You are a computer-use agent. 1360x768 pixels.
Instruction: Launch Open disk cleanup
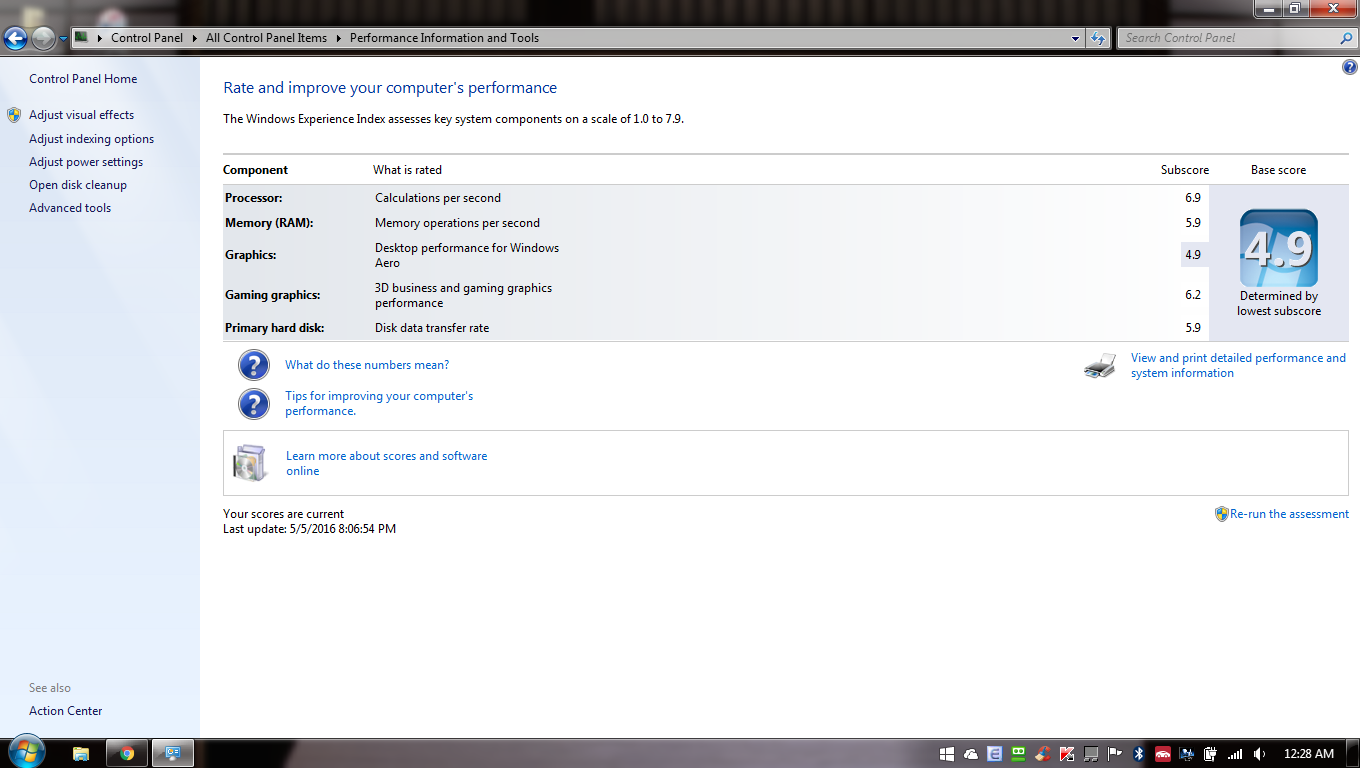78,185
